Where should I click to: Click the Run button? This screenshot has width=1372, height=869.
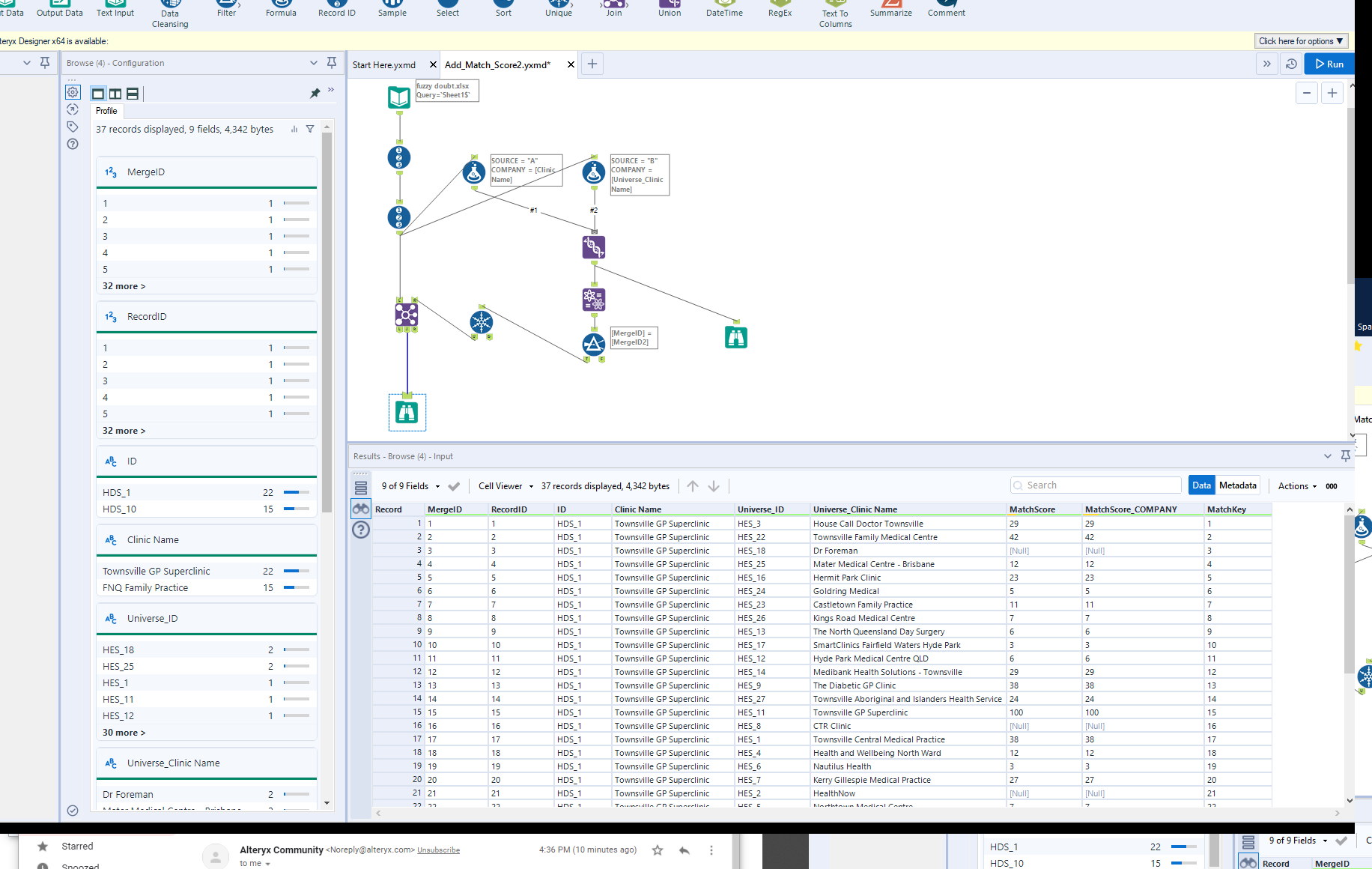click(x=1329, y=64)
